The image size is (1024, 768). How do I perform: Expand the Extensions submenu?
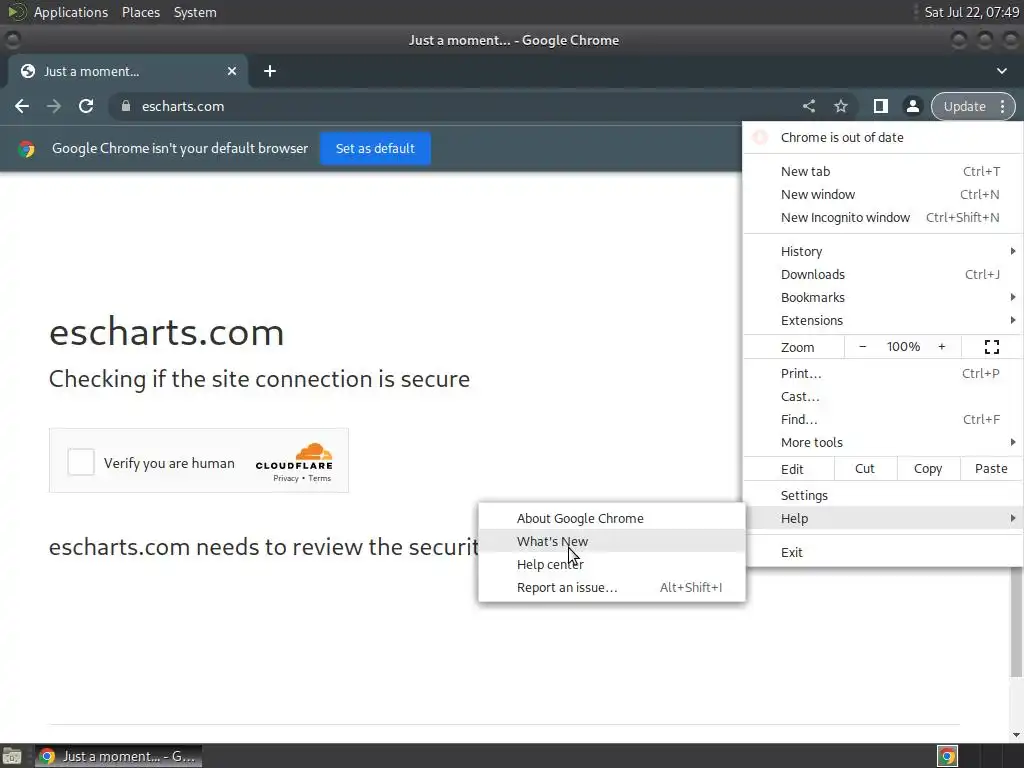[883, 320]
